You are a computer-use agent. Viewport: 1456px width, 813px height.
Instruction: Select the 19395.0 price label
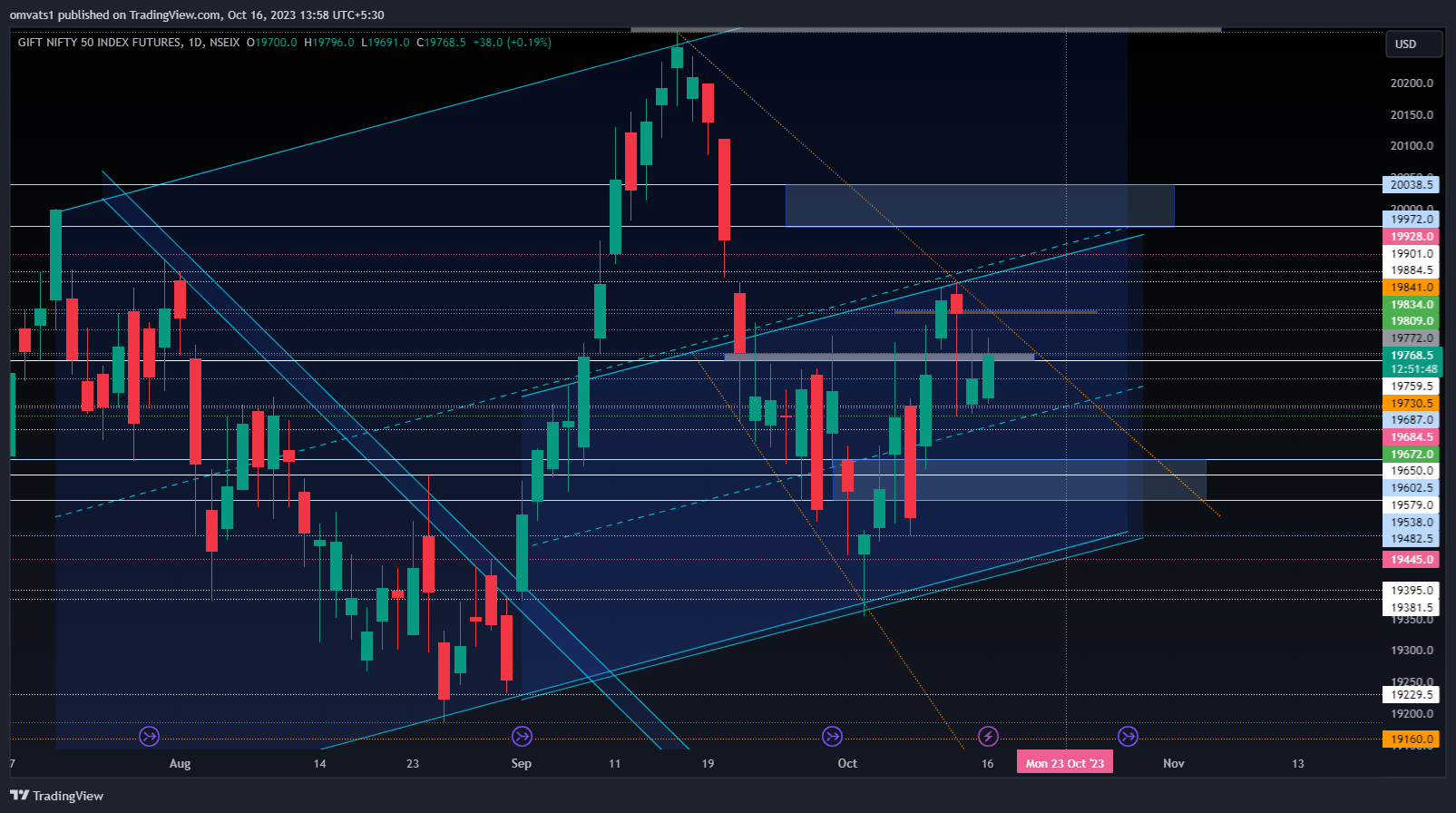tap(1412, 591)
